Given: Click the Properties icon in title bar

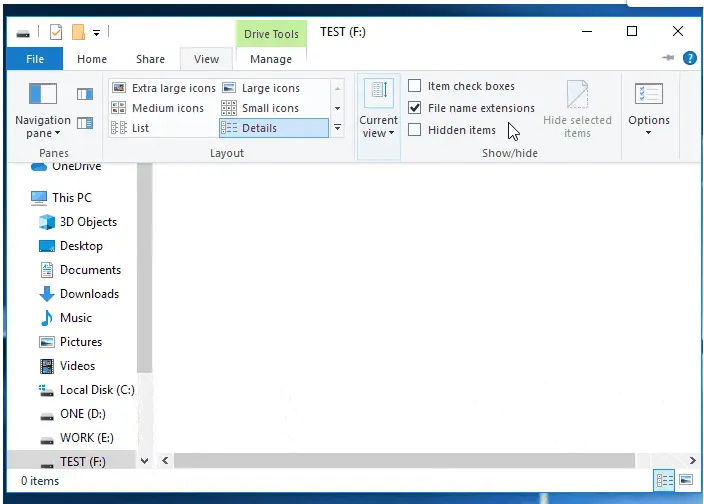Looking at the screenshot, I should pyautogui.click(x=56, y=32).
